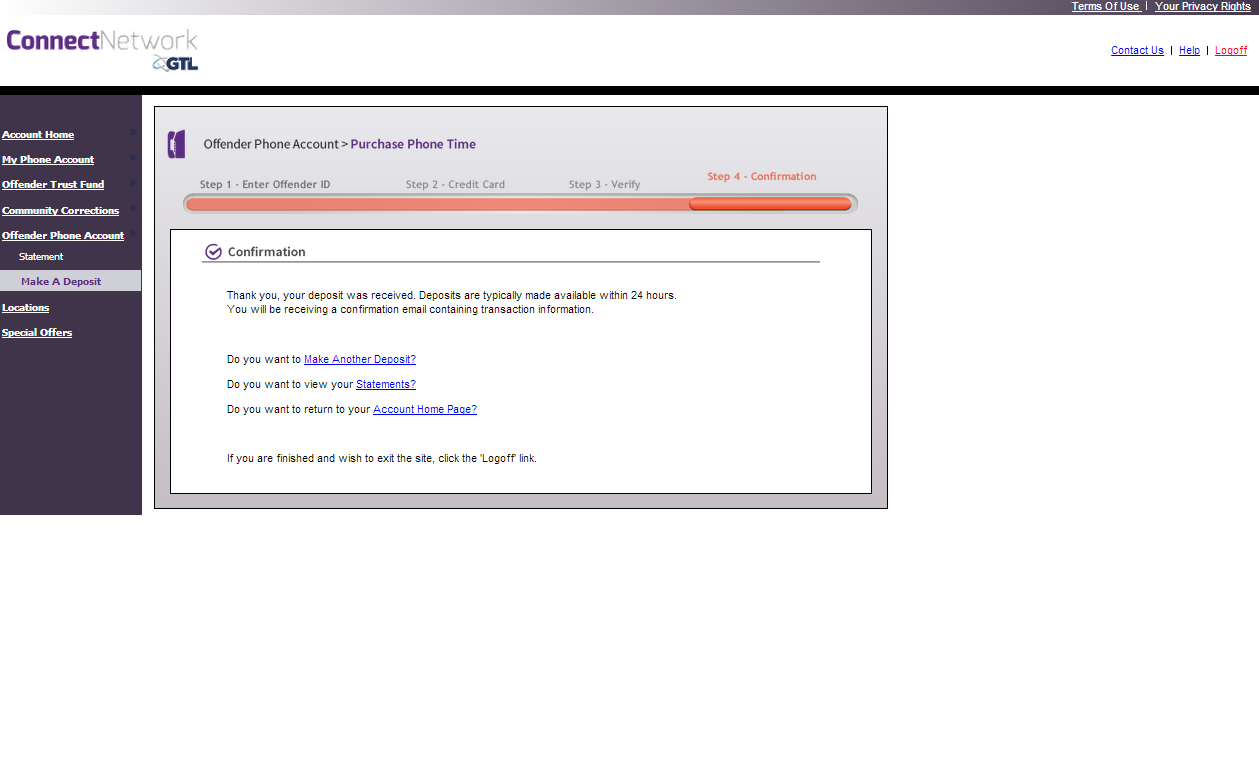Open the Statement submenu item
Screen dimensions: 1259x775
(41, 257)
